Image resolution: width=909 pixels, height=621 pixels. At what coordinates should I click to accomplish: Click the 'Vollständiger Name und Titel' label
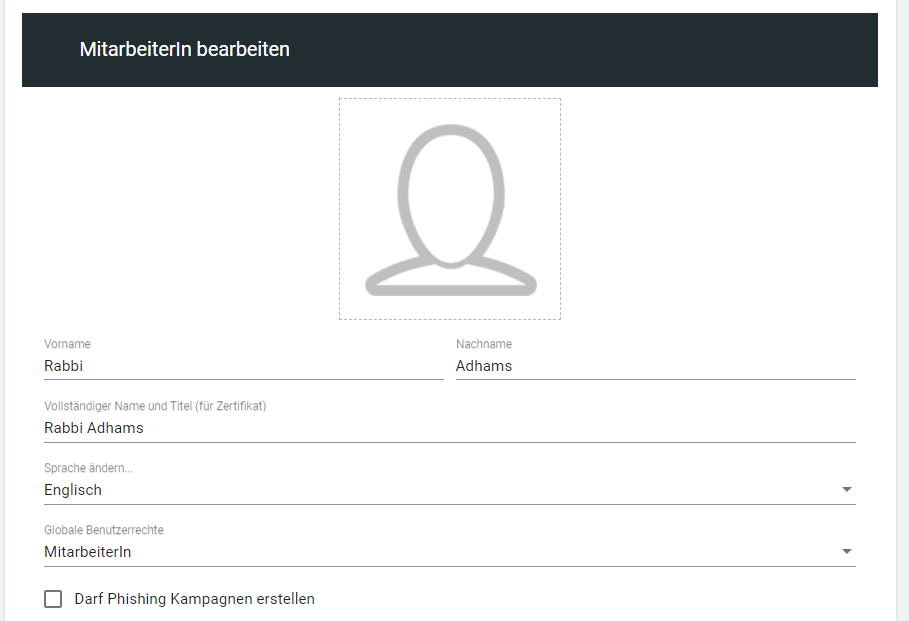[155, 406]
